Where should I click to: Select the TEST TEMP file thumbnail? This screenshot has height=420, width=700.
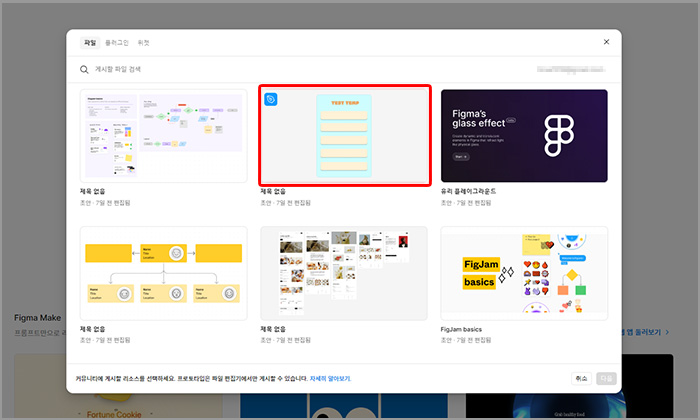tap(344, 136)
